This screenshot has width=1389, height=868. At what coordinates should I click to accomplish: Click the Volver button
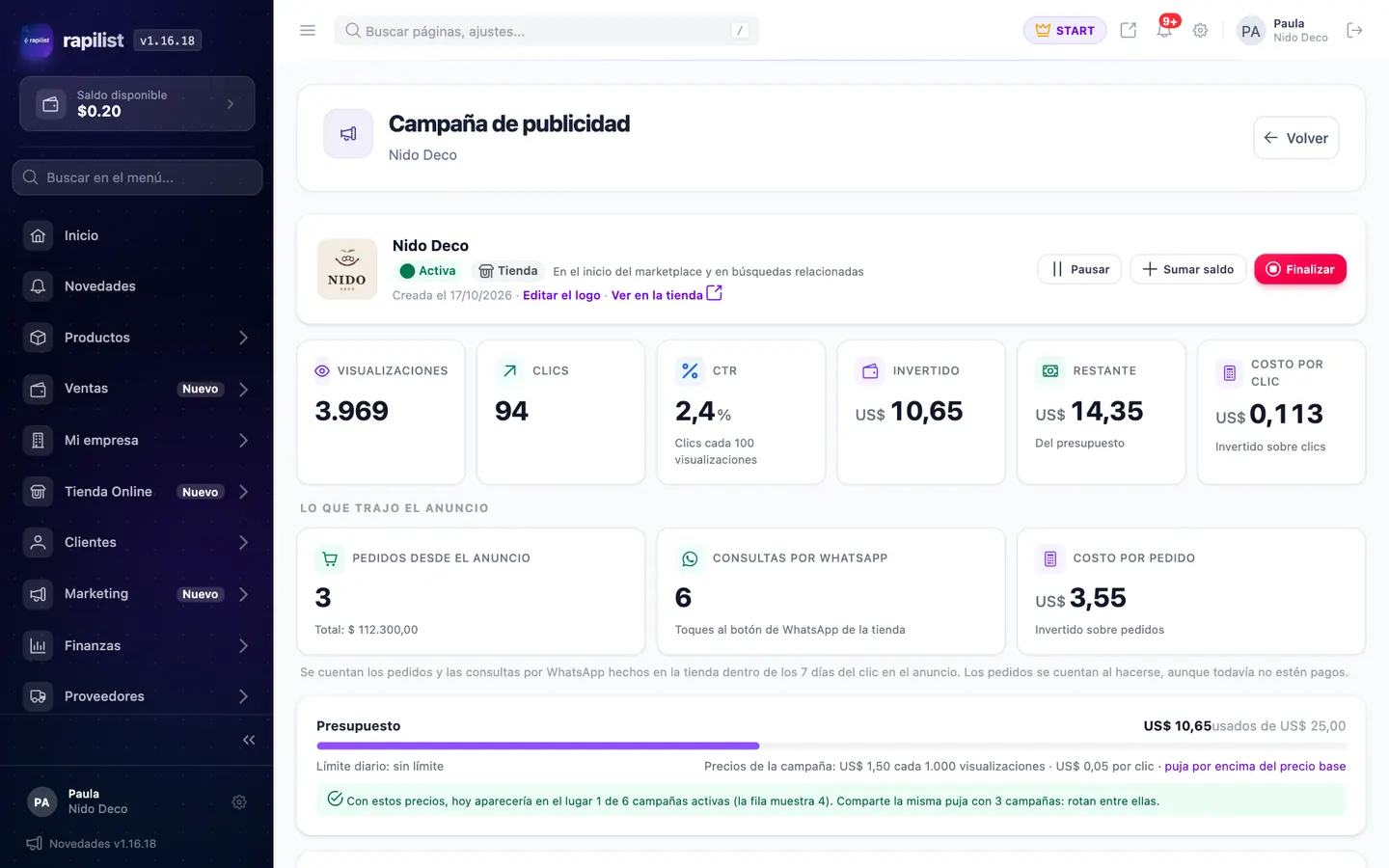tap(1295, 138)
